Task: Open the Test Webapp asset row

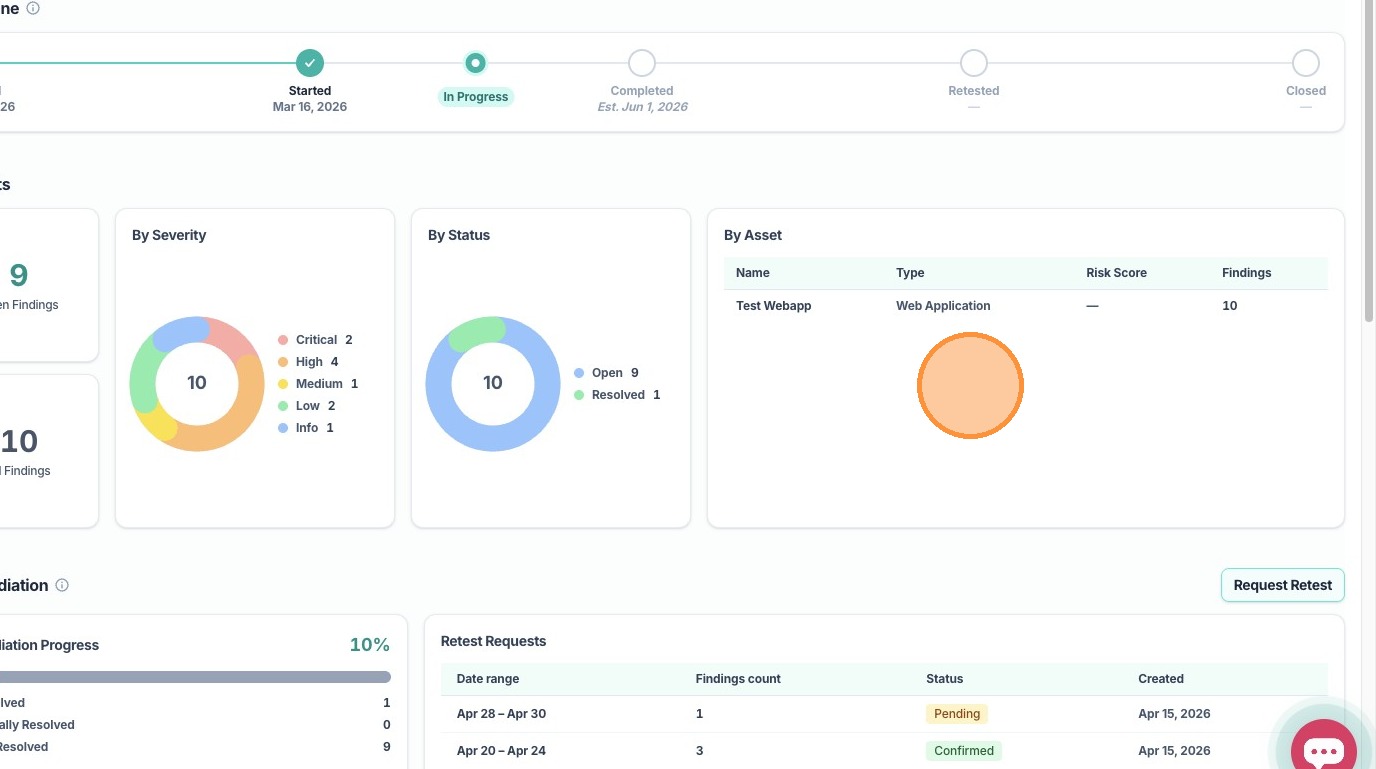Action: pos(1026,306)
